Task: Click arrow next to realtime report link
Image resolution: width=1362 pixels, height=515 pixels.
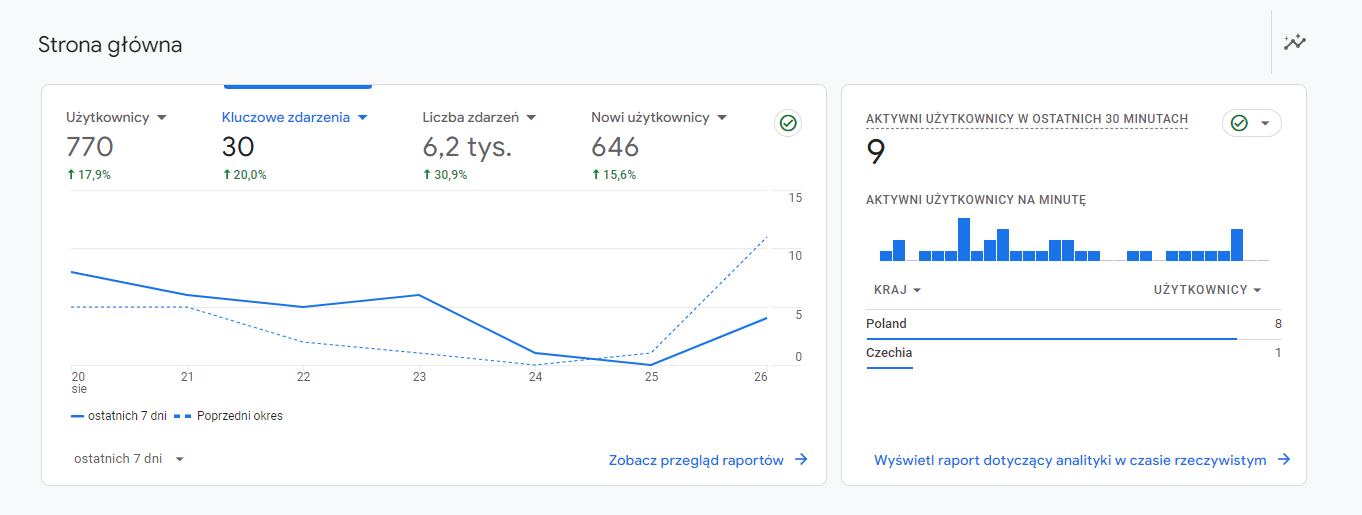Action: coord(1284,460)
